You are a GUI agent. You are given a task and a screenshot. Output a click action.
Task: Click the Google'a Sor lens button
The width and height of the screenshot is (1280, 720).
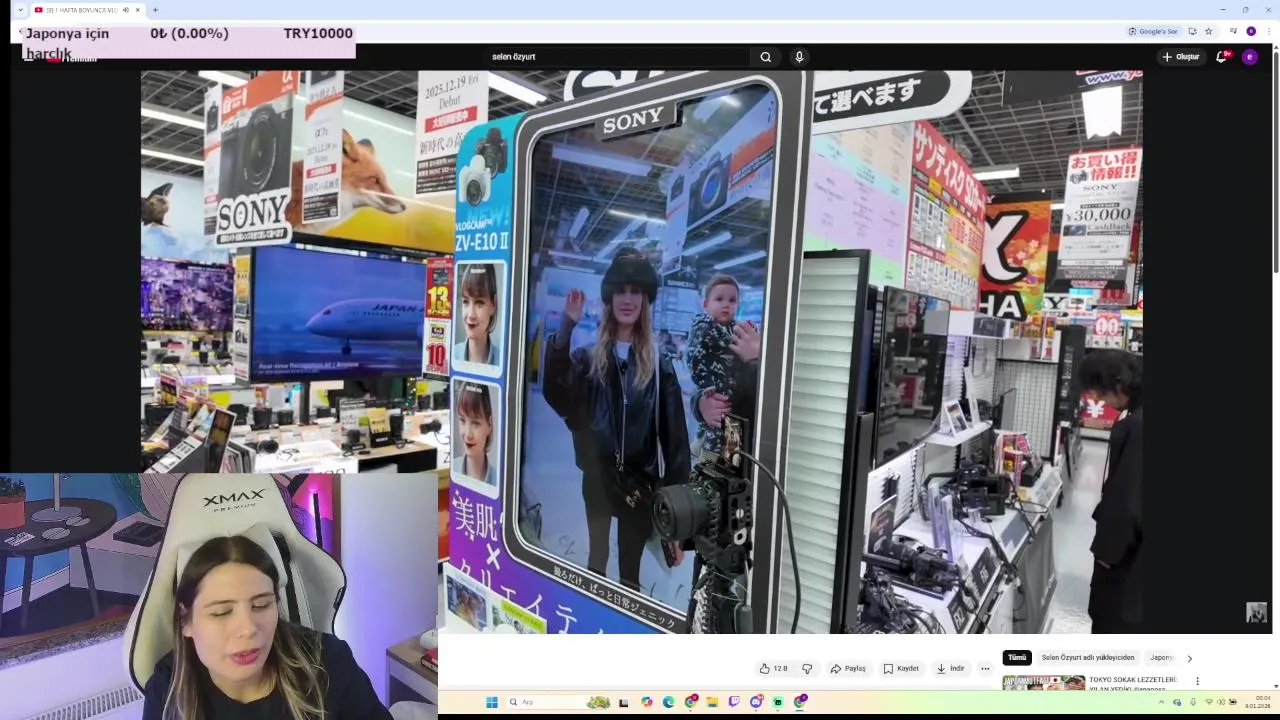1153,31
